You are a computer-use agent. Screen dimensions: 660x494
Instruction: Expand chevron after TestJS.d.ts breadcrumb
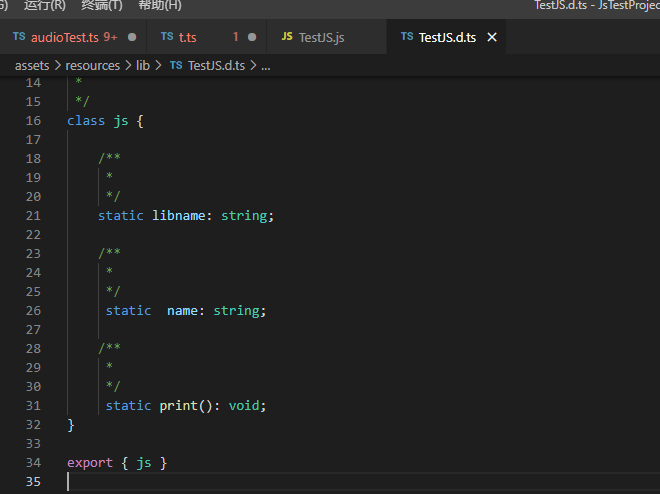[253, 66]
